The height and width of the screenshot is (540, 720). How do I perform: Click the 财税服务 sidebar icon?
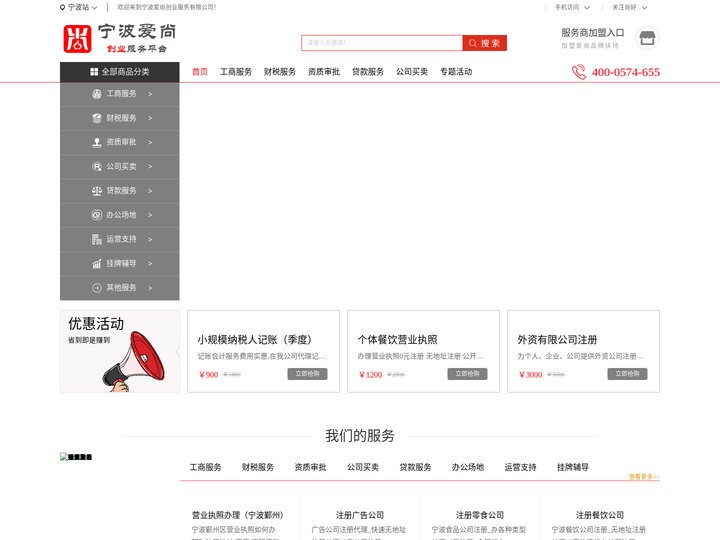coord(97,118)
